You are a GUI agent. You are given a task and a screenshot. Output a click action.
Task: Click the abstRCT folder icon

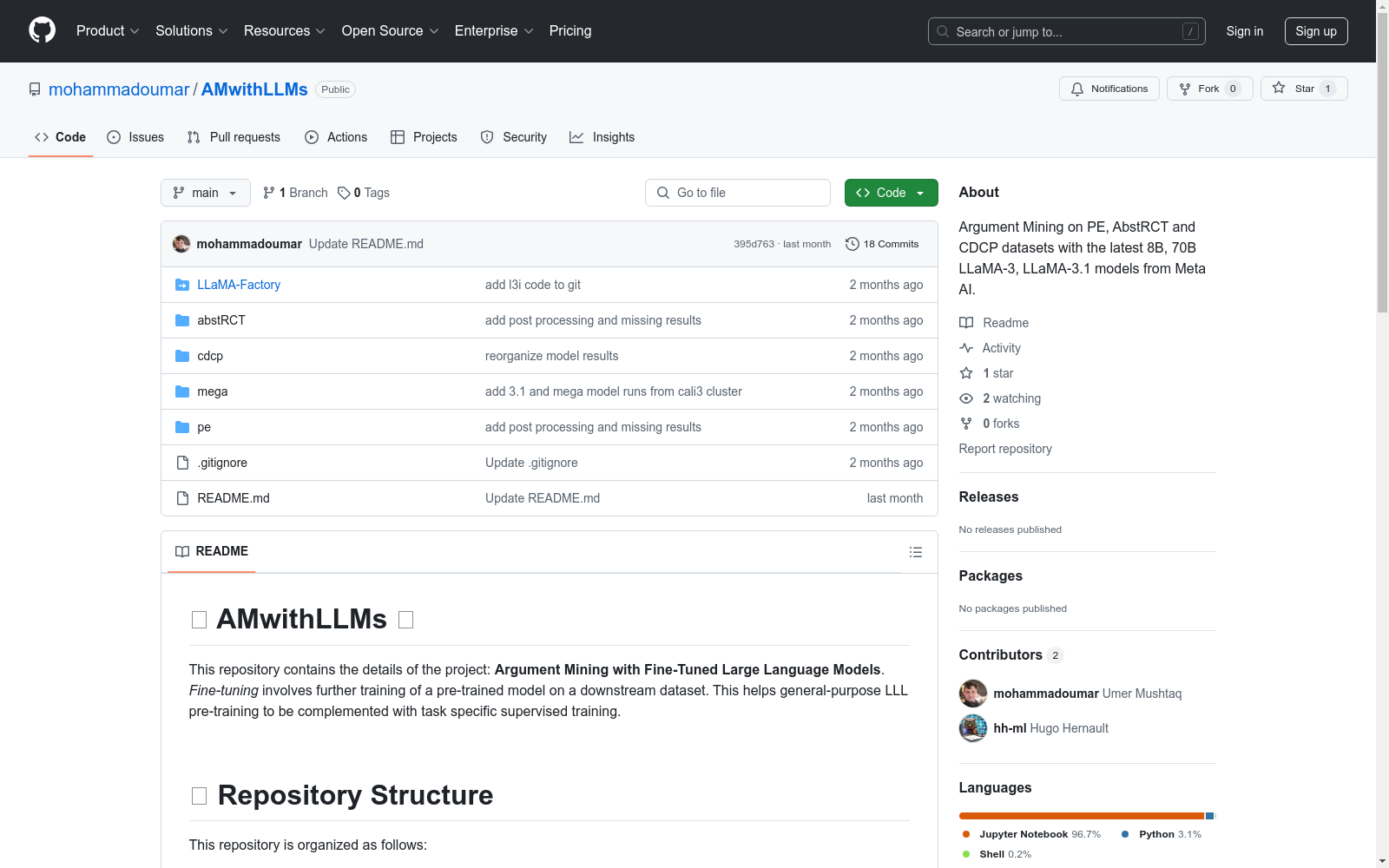[x=182, y=320]
